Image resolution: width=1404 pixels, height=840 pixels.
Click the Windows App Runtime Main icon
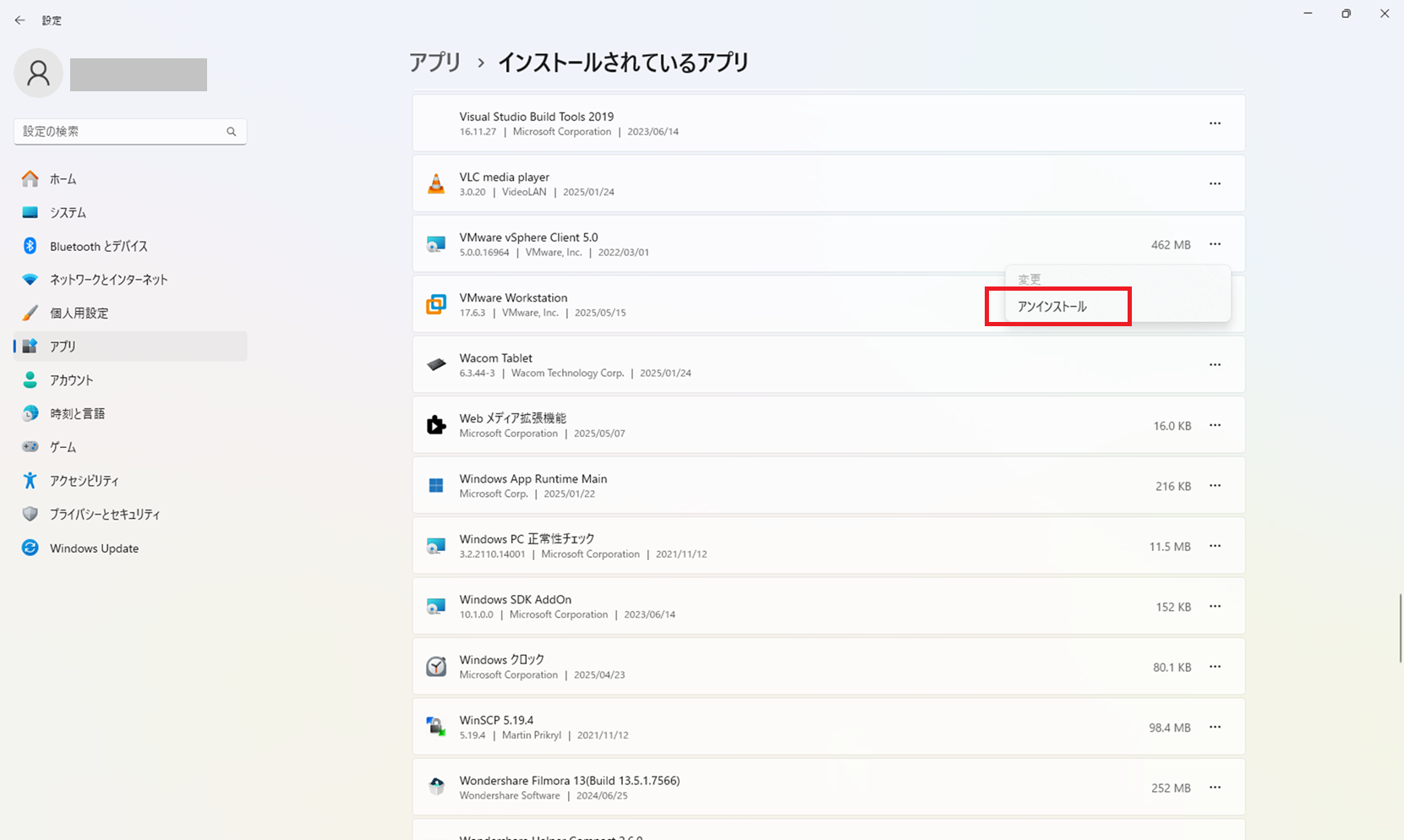tap(436, 486)
